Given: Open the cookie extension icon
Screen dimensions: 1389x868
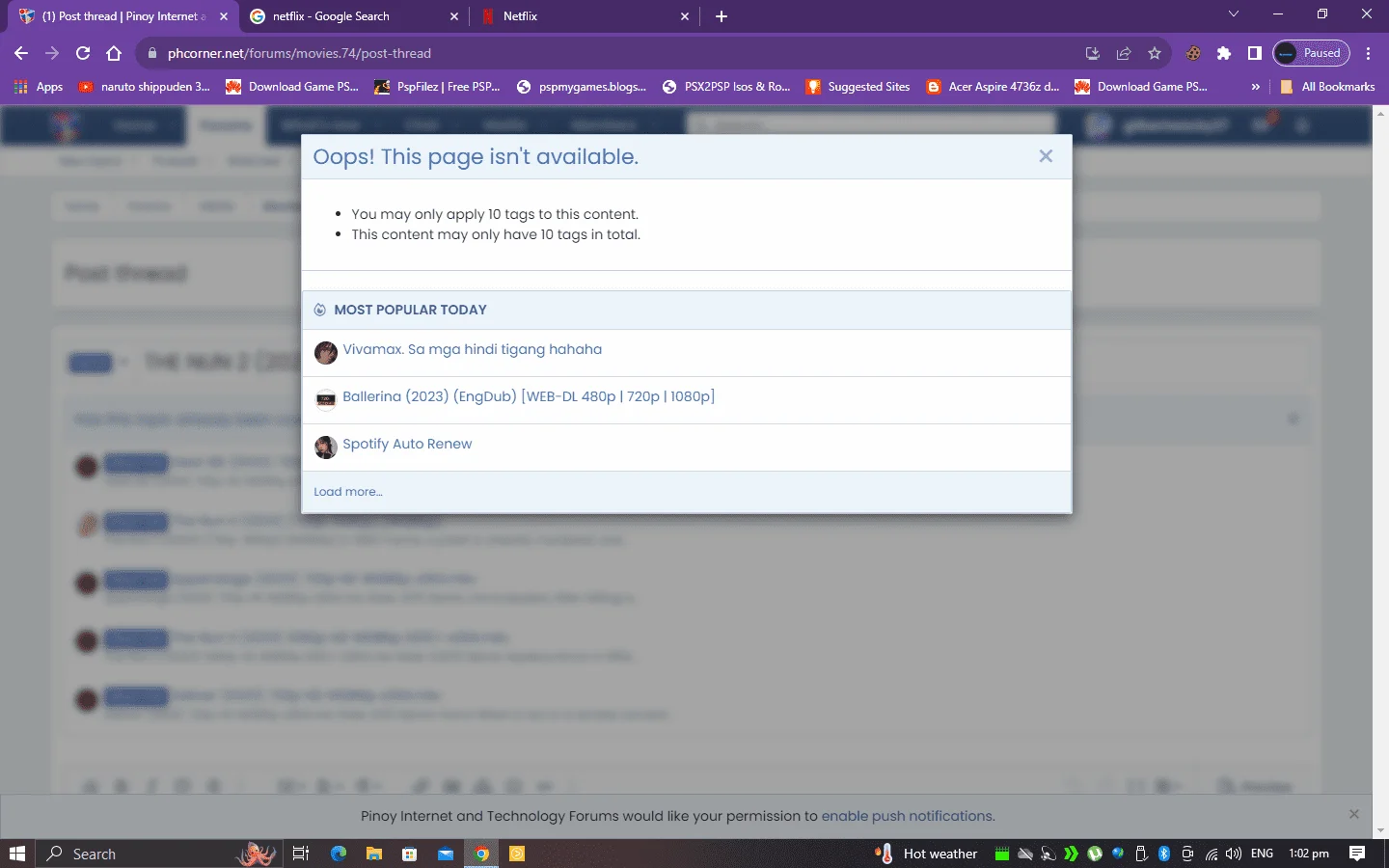Looking at the screenshot, I should 1193,53.
